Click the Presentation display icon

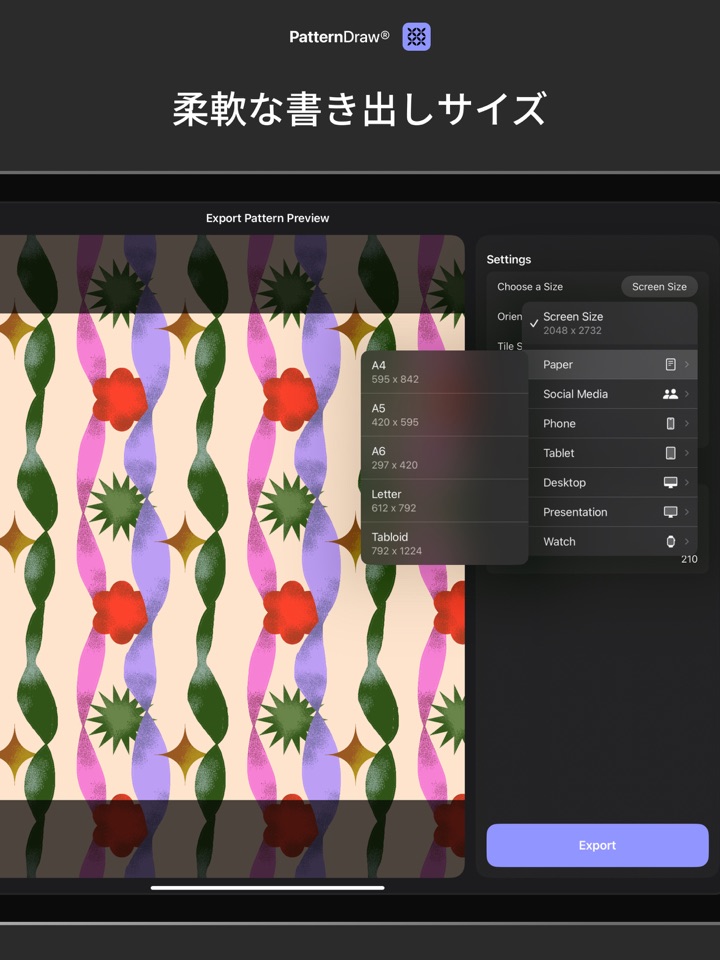tap(670, 511)
